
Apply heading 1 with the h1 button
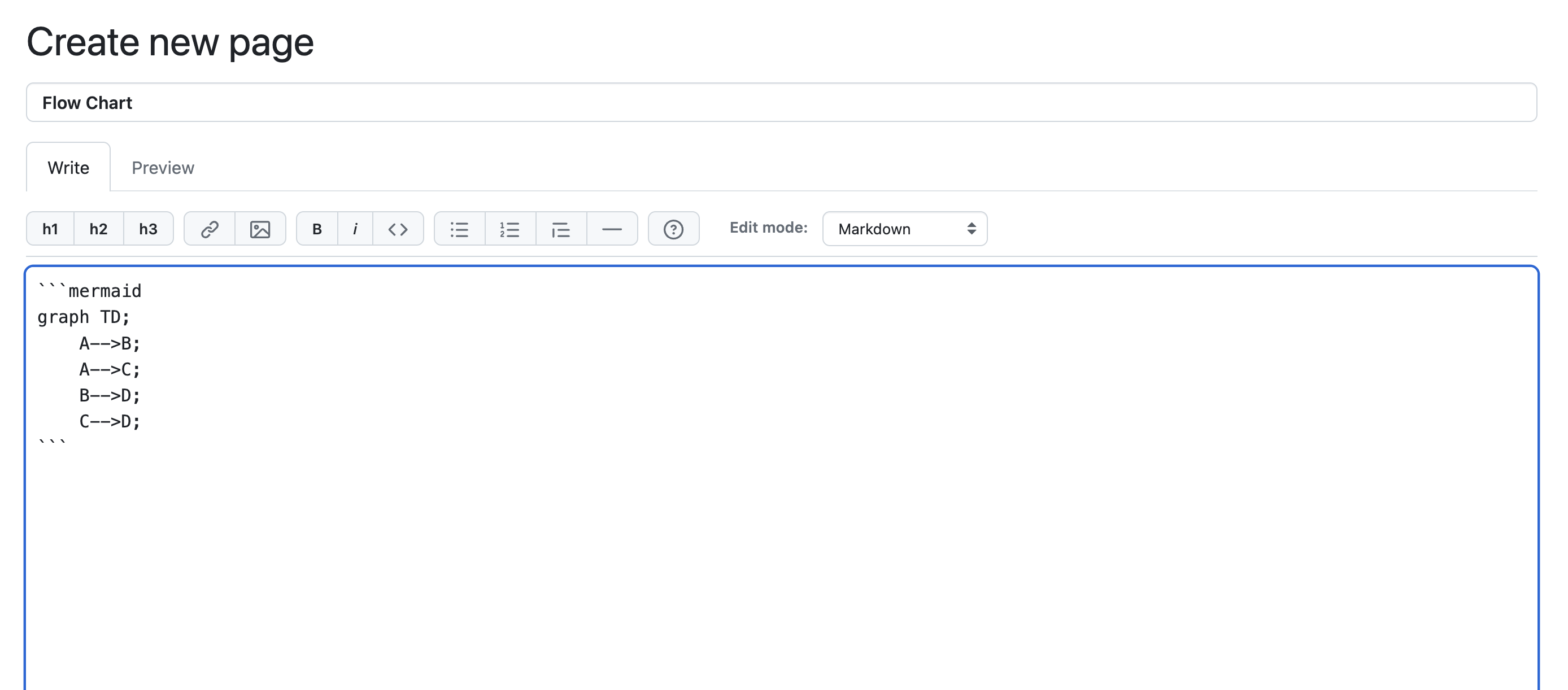(50, 229)
